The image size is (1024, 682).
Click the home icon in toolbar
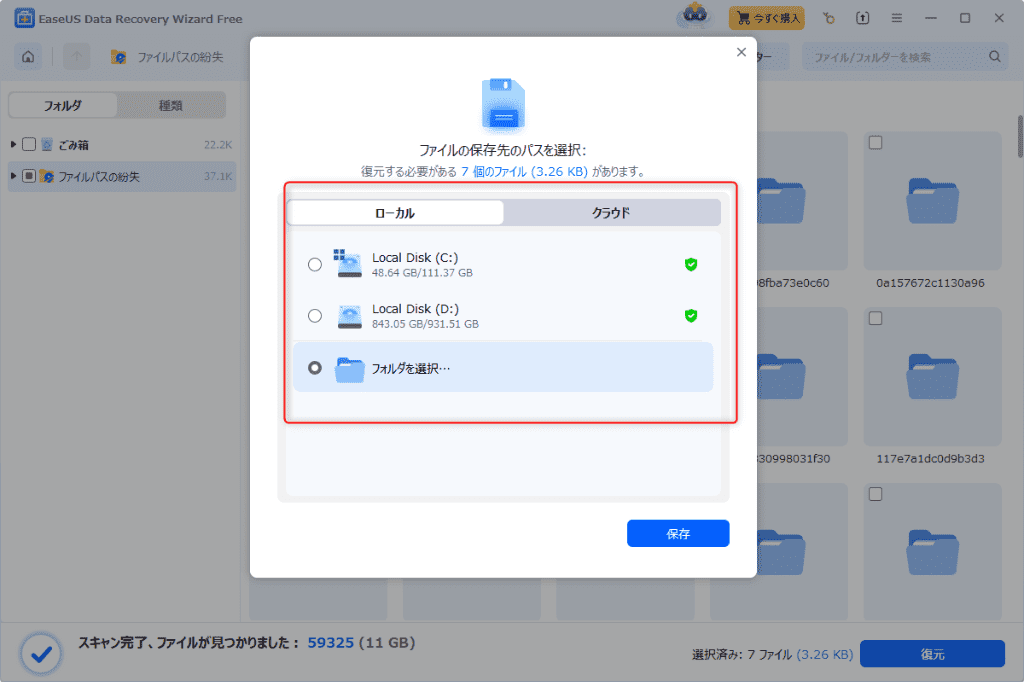[28, 57]
